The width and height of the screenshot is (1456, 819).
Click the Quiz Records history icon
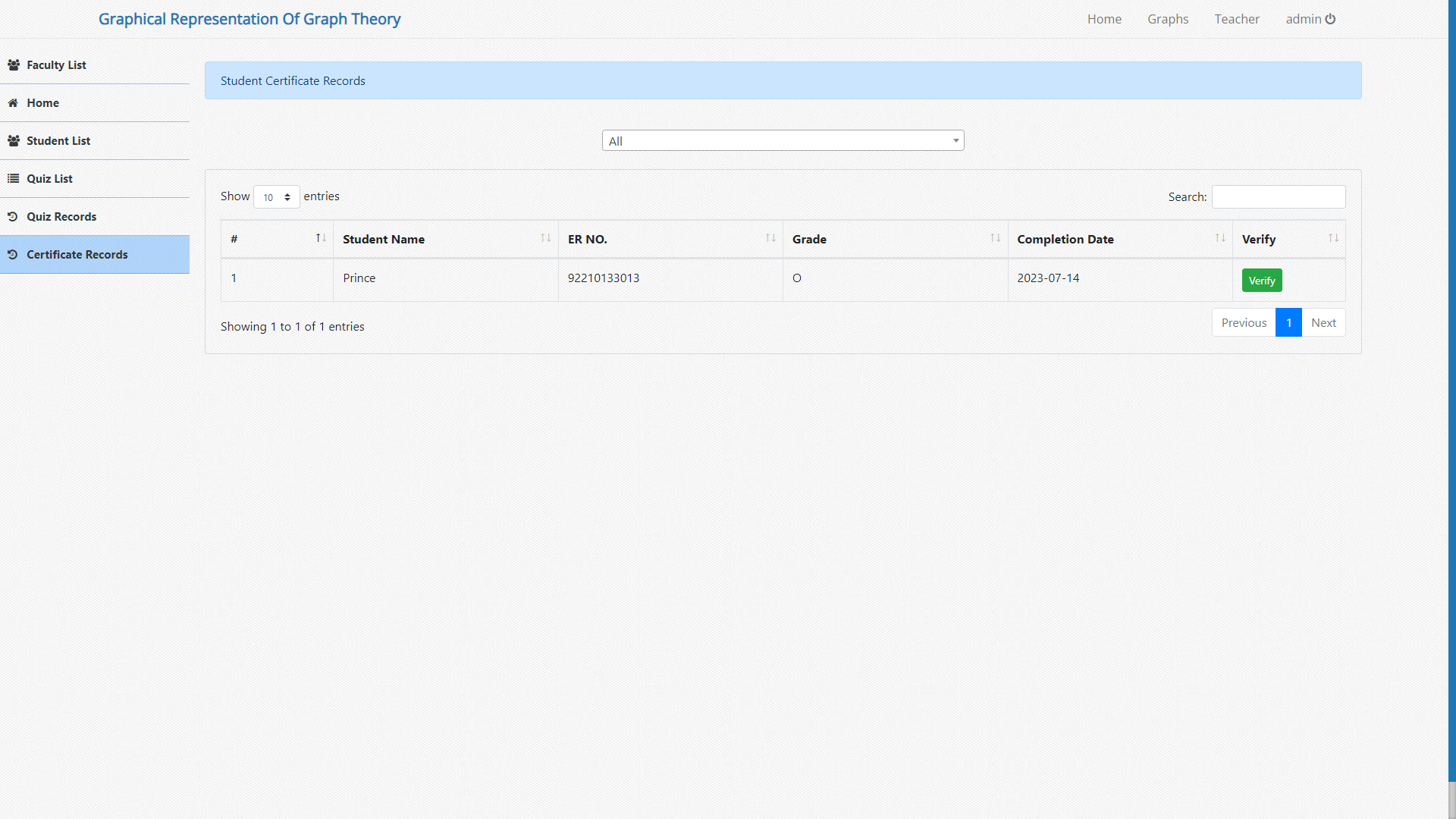tap(13, 217)
